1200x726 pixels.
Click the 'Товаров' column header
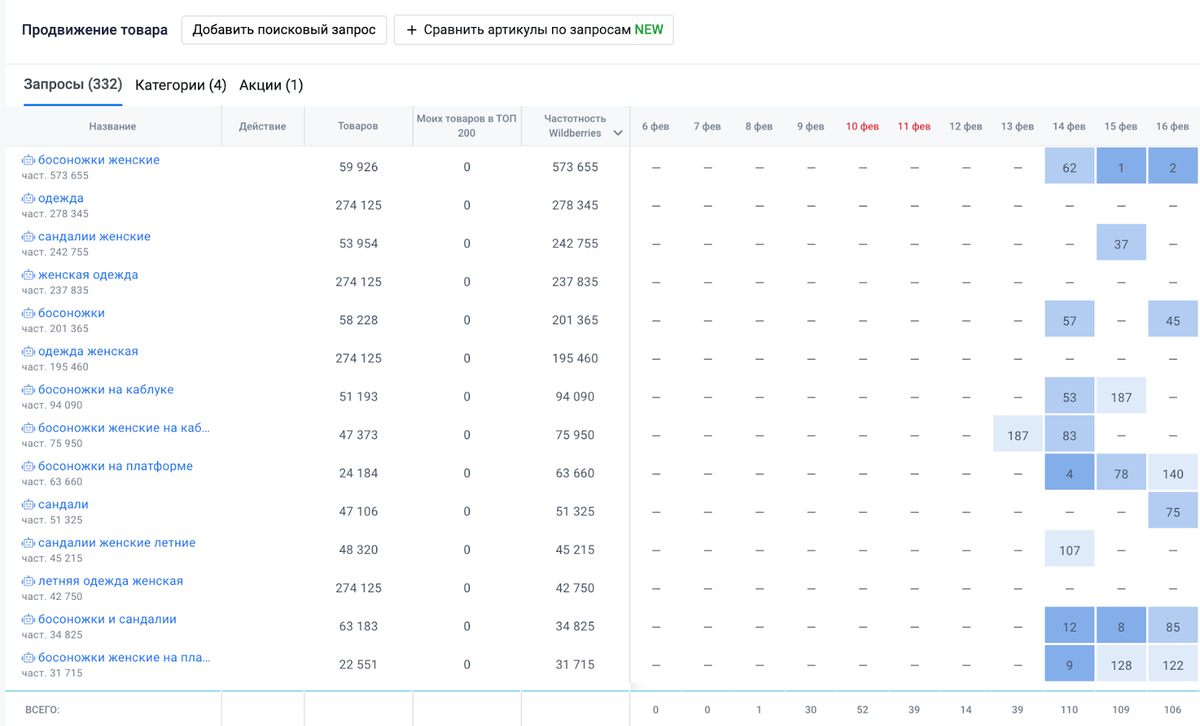[x=358, y=126]
